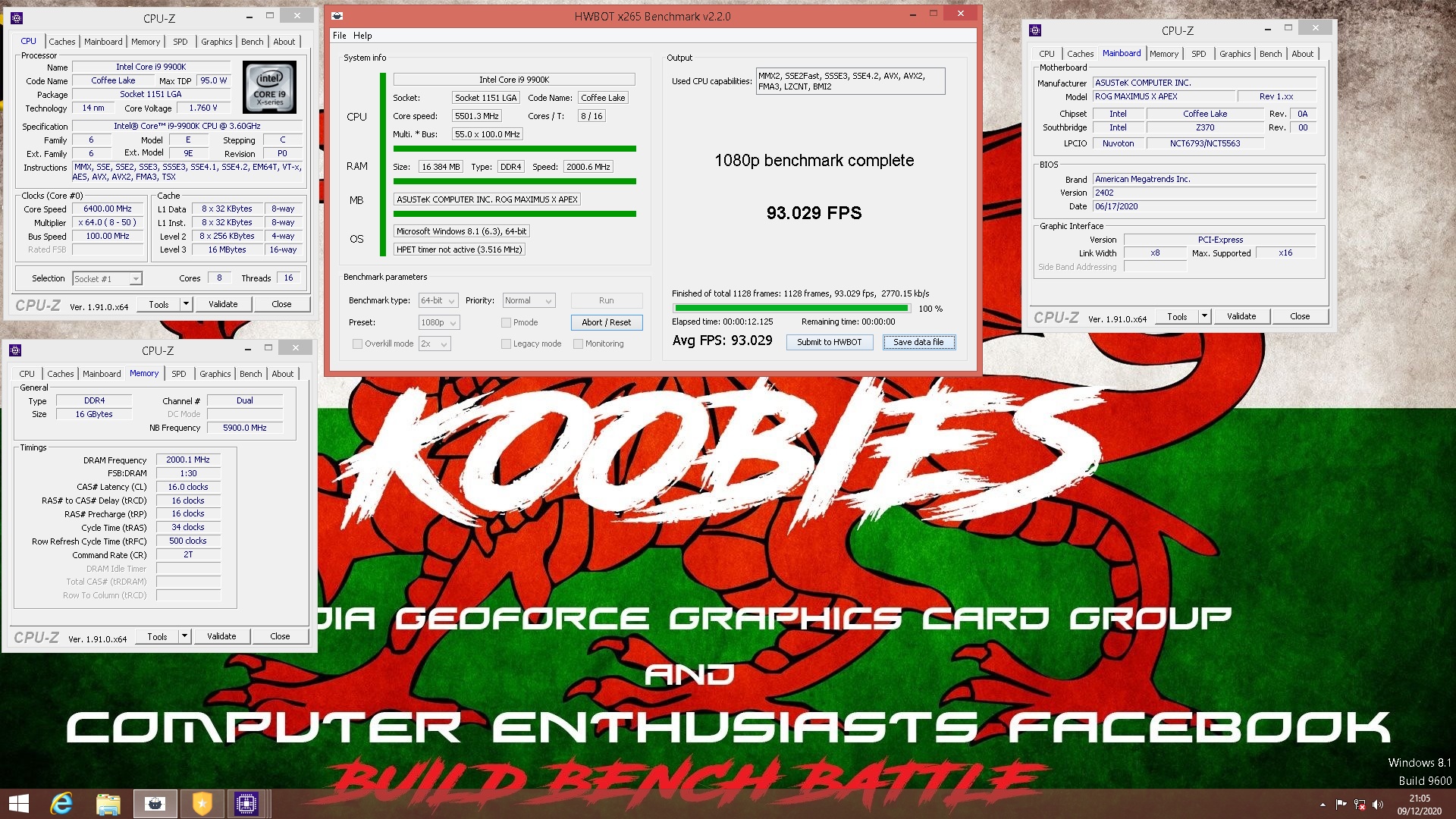Click the benchmark progress bar
The height and width of the screenshot is (819, 1456).
pyautogui.click(x=791, y=309)
